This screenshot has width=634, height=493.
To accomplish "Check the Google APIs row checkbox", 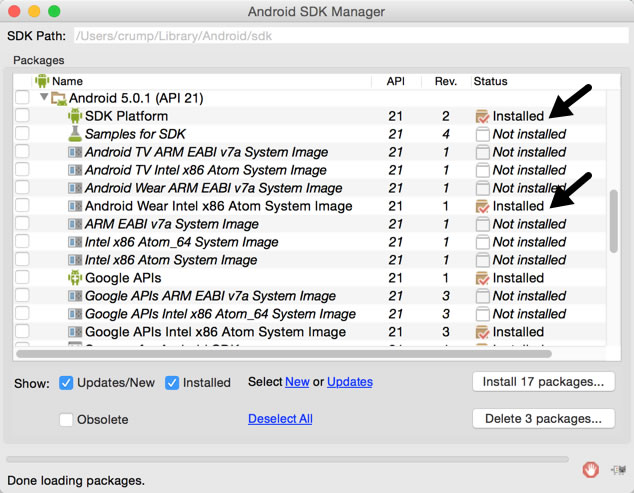I will pos(22,277).
